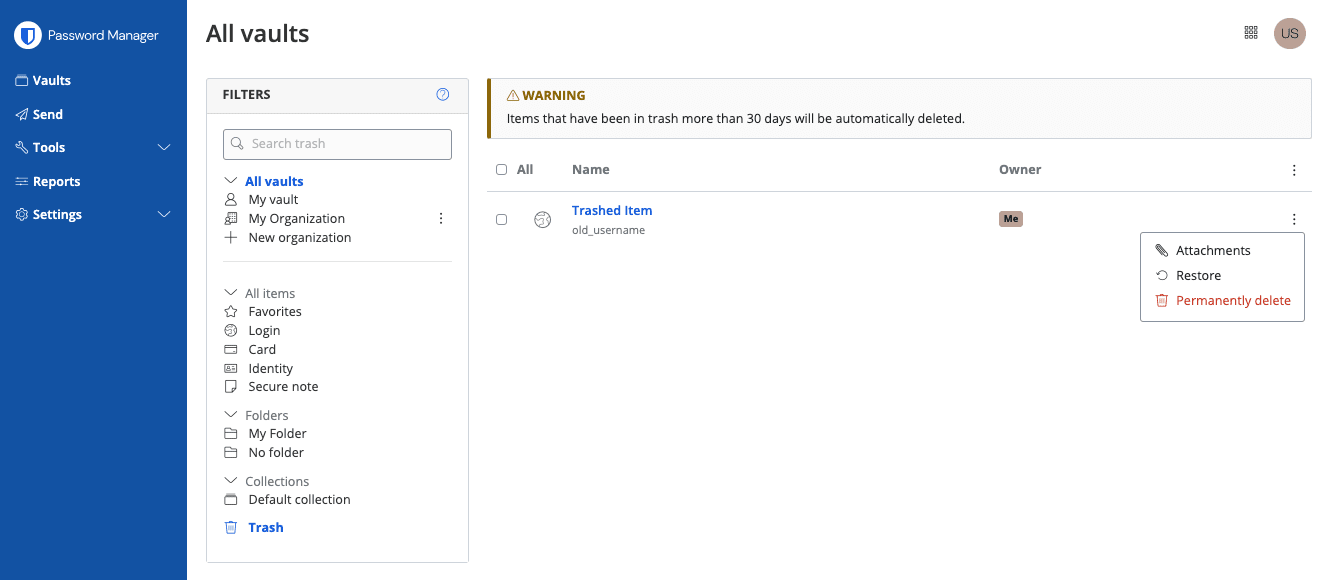This screenshot has width=1329, height=580.
Task: Click the Settings gear icon
Action: [21, 214]
